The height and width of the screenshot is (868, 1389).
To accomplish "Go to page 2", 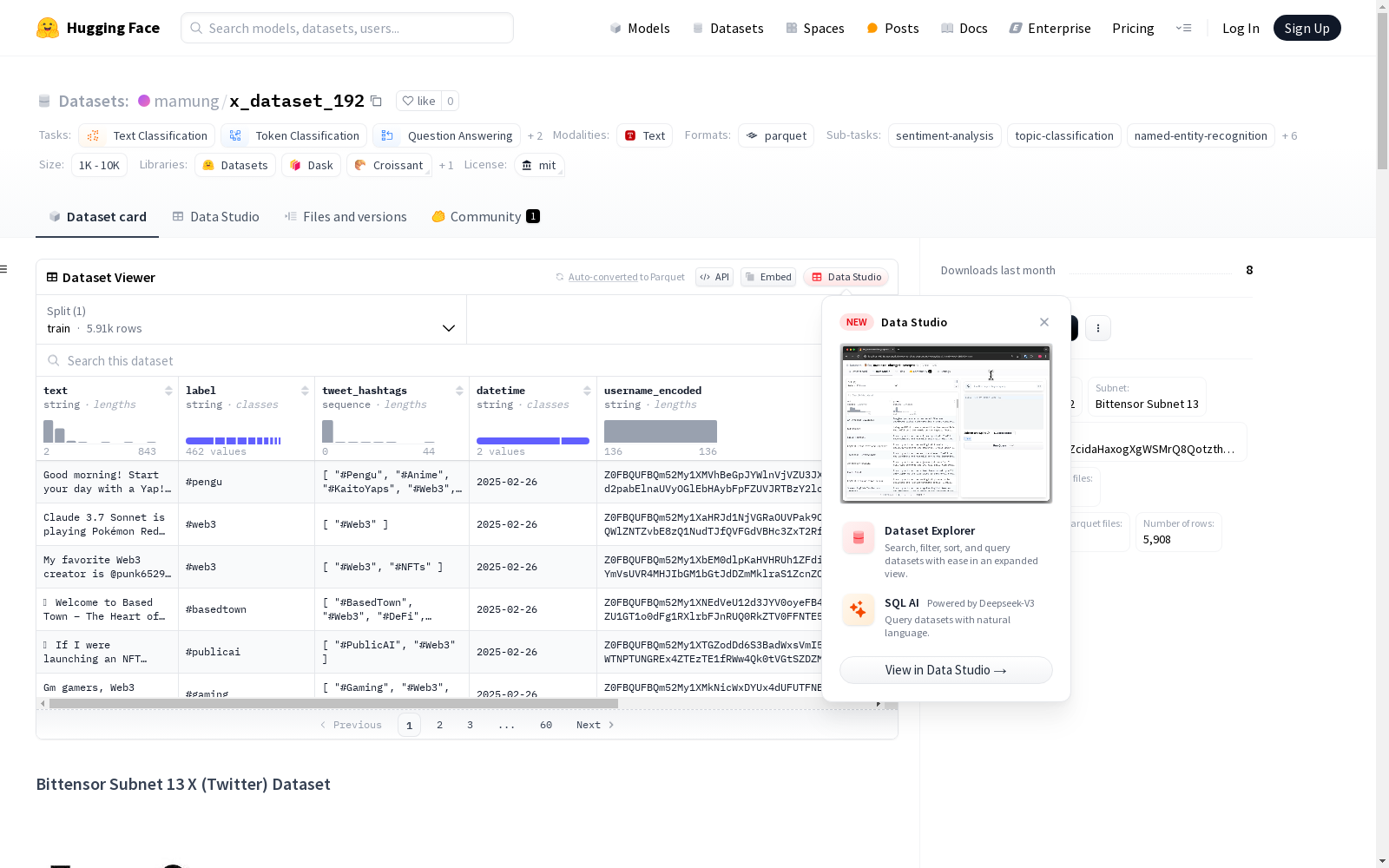I will tap(439, 725).
